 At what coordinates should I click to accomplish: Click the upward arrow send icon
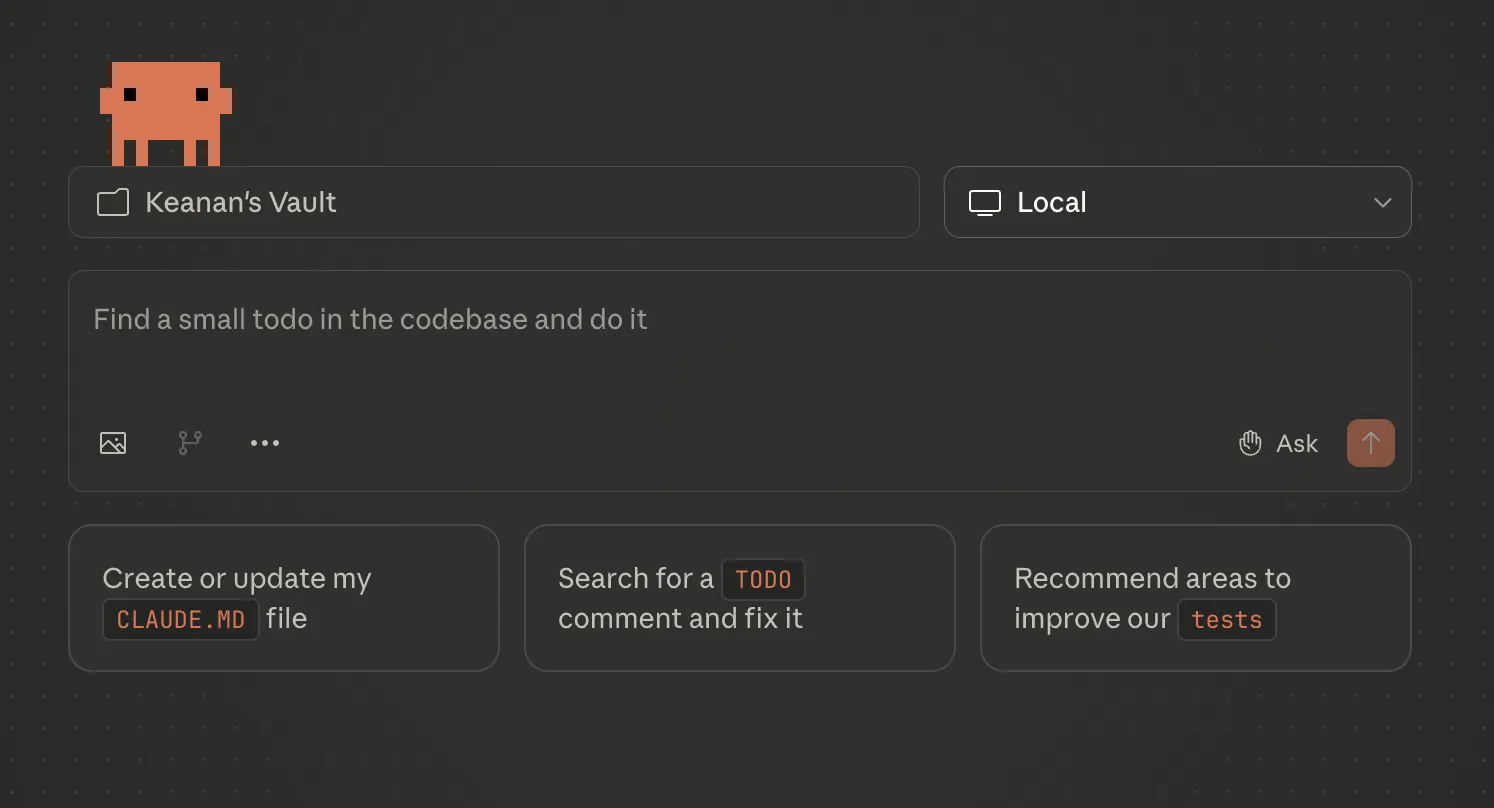click(1371, 443)
